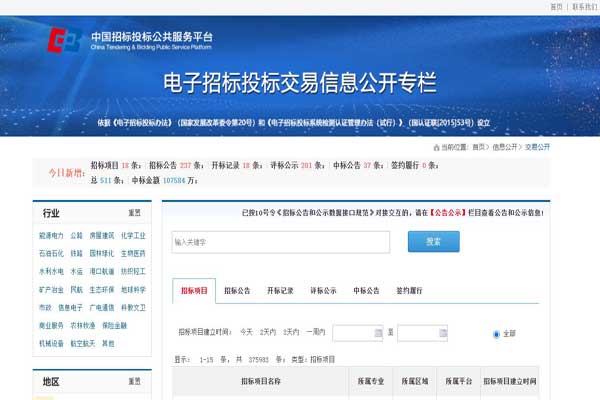Reset the 地区 filter with 重置

click(134, 381)
